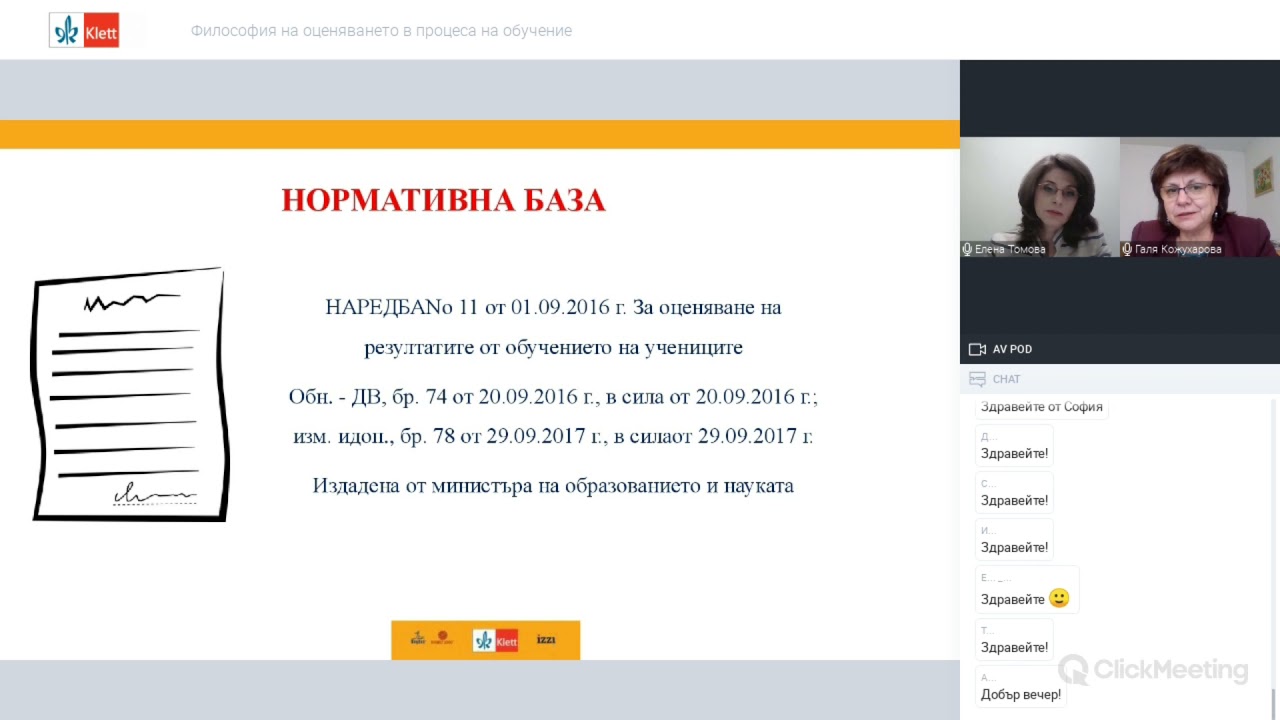Select Галя Кожухарова video thumbnail

click(x=1200, y=197)
